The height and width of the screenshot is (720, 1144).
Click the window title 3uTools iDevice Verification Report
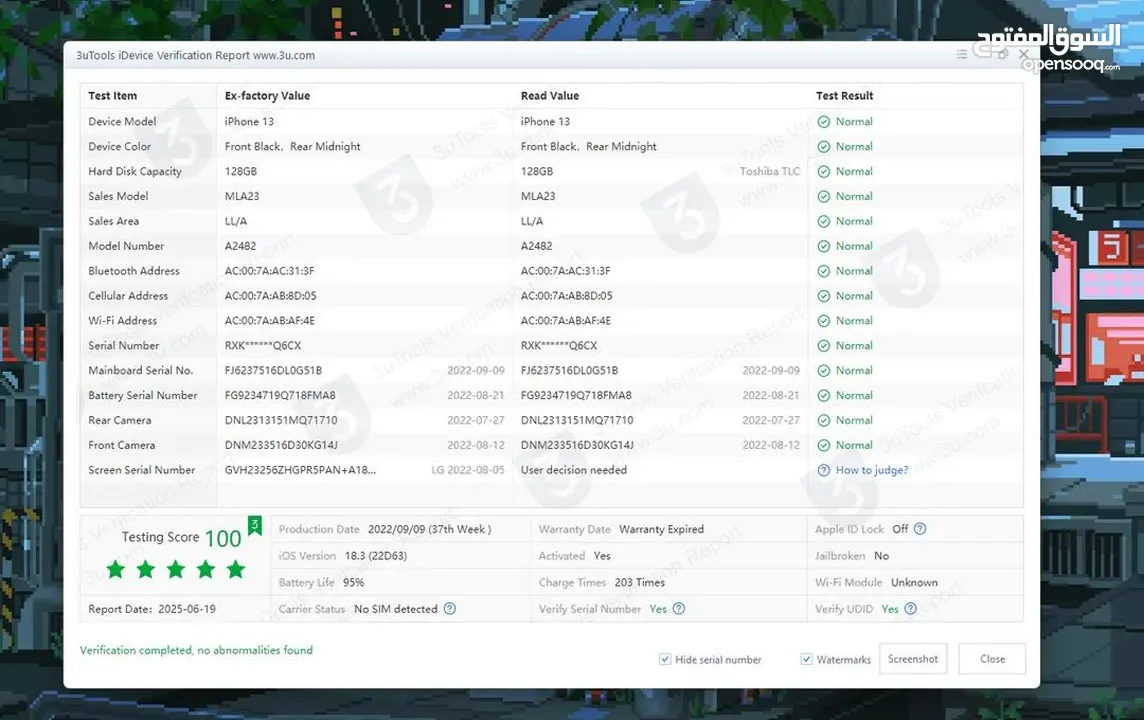196,55
